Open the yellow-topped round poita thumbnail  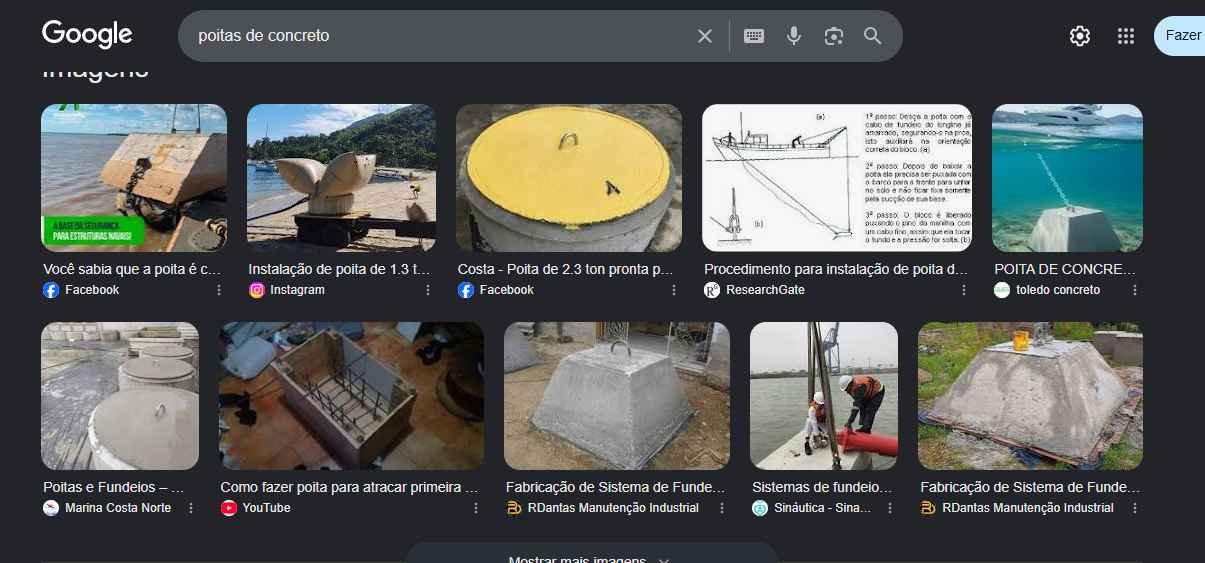coord(569,177)
